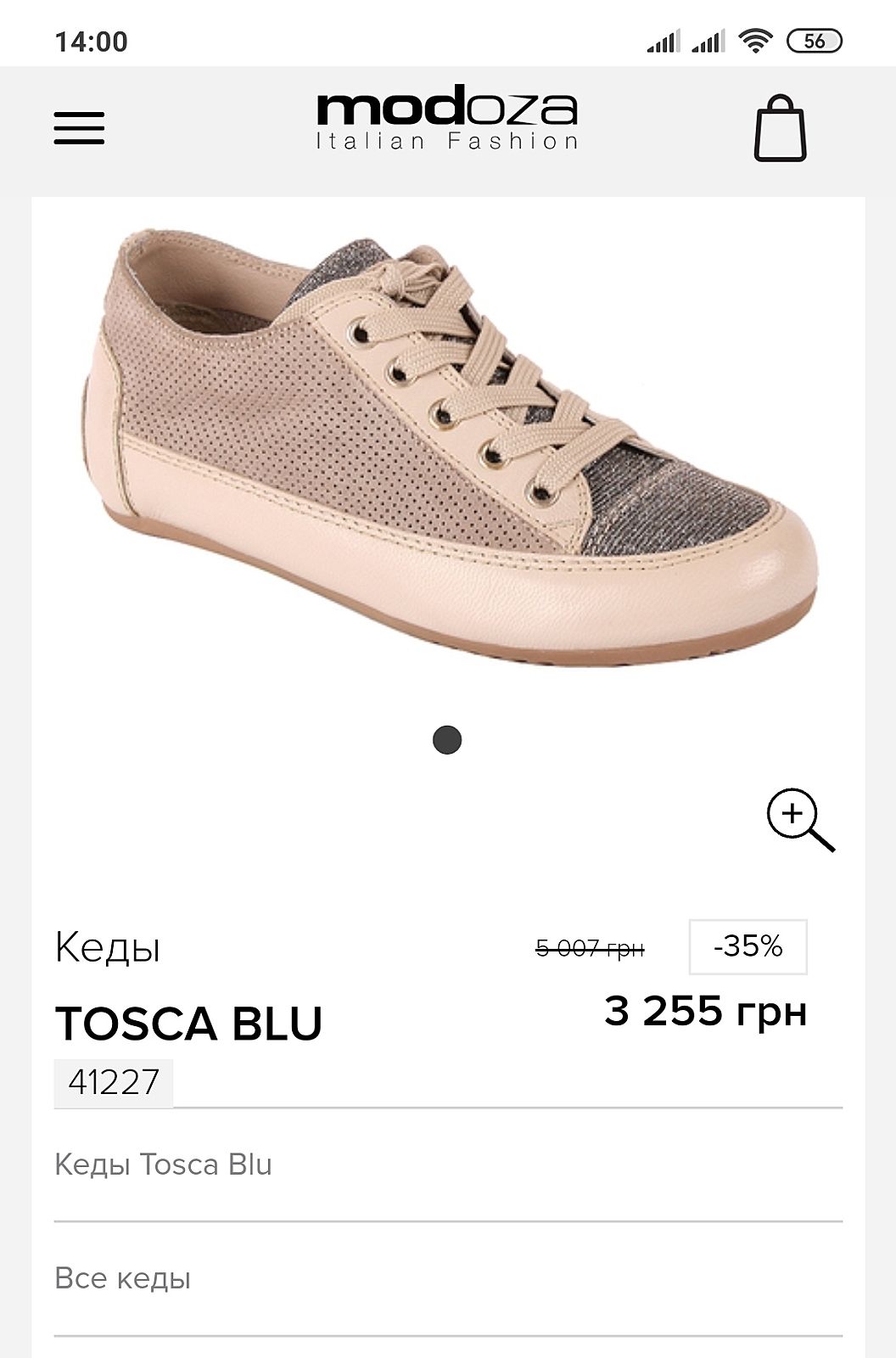Tap the magnifier zoom-in icon
This screenshot has width=896, height=1358.
[x=800, y=820]
